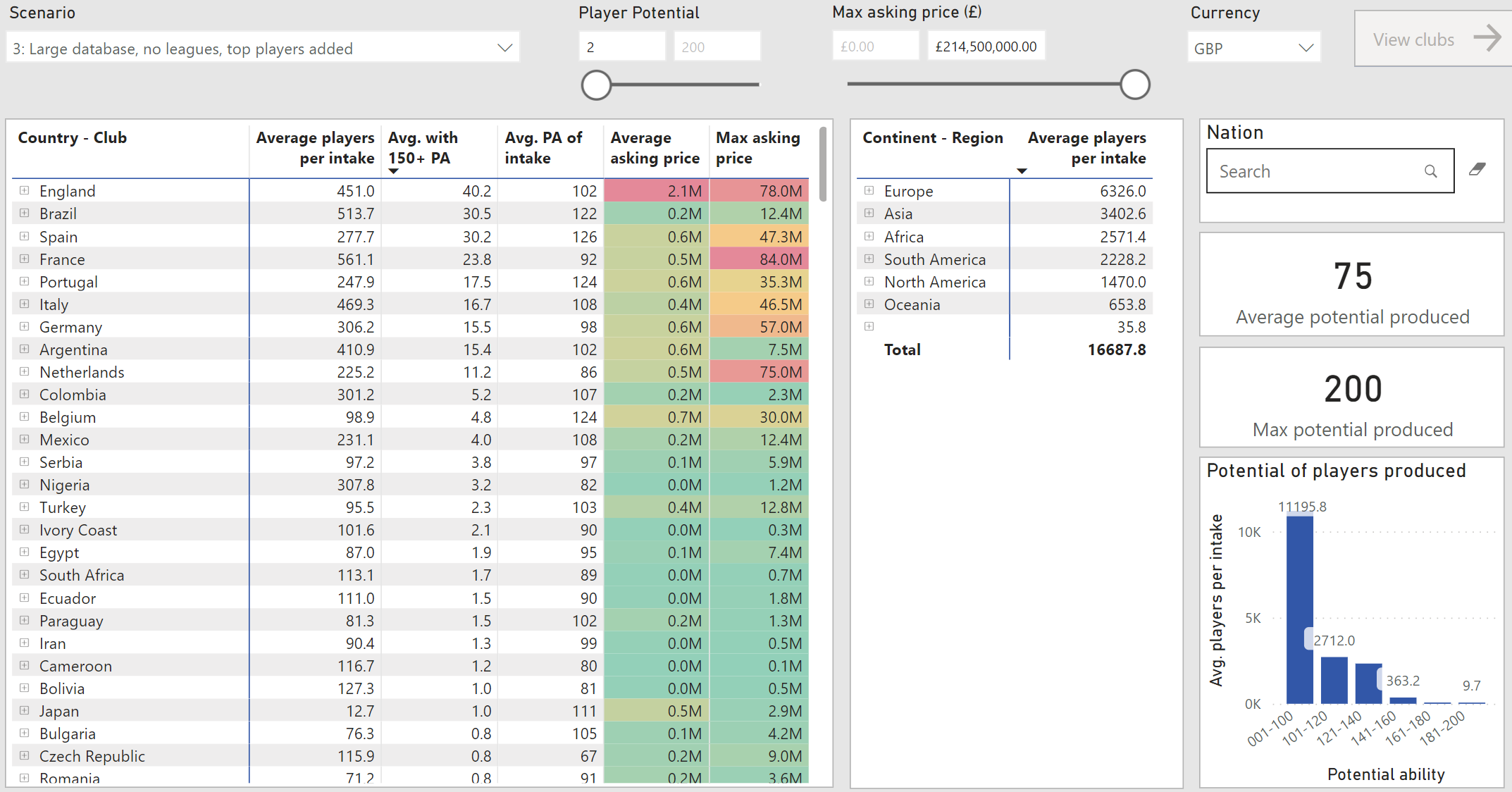
Task: Click the maximum asking price £214,500,000.00 field
Action: (x=986, y=47)
